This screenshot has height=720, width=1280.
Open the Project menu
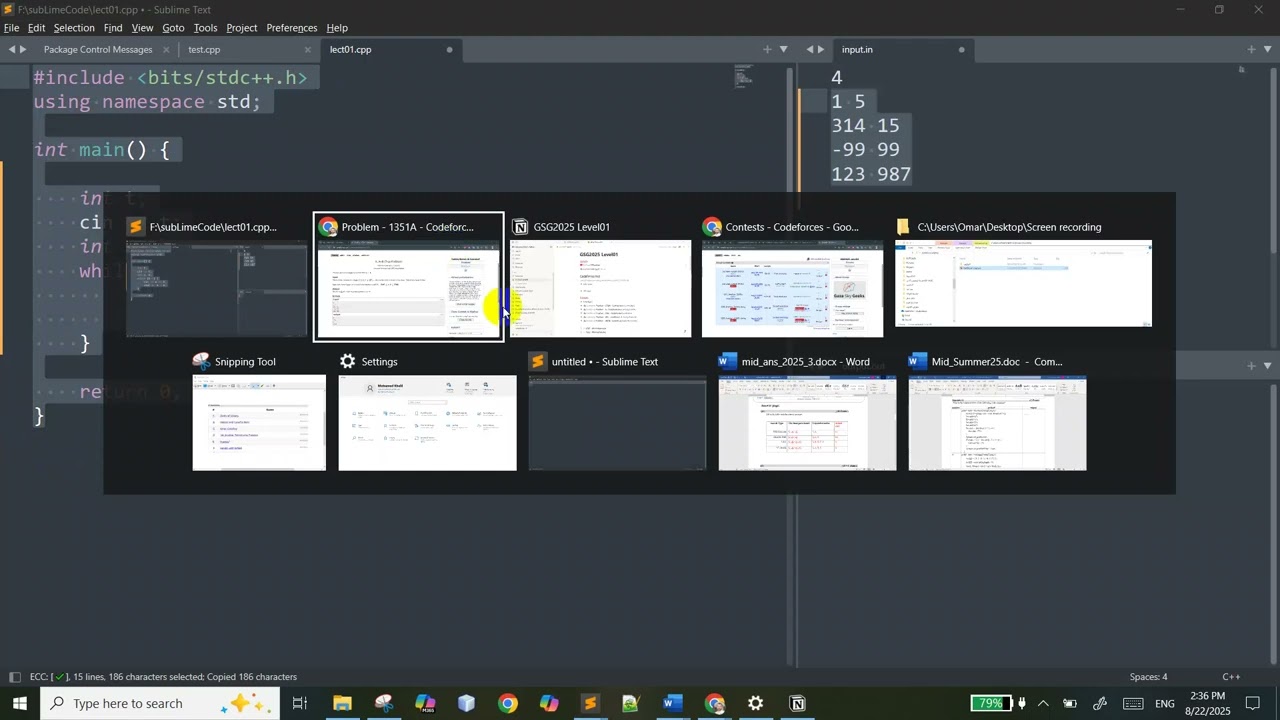(x=242, y=28)
